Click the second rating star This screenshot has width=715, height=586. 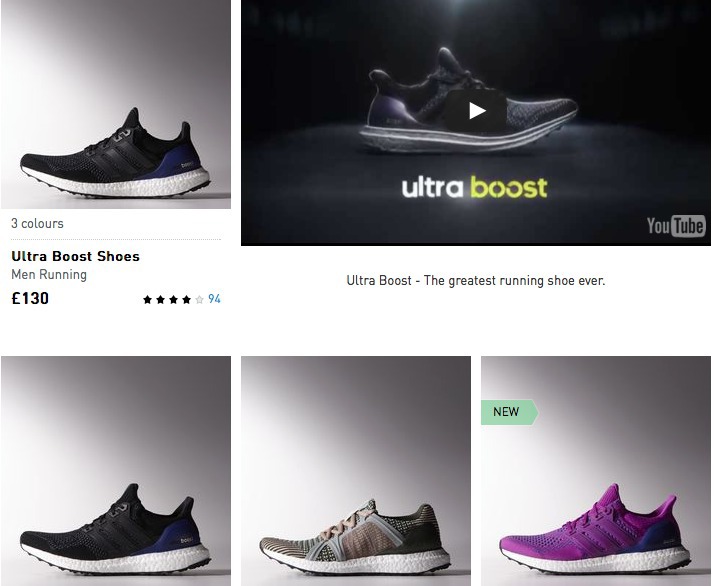[x=161, y=300]
